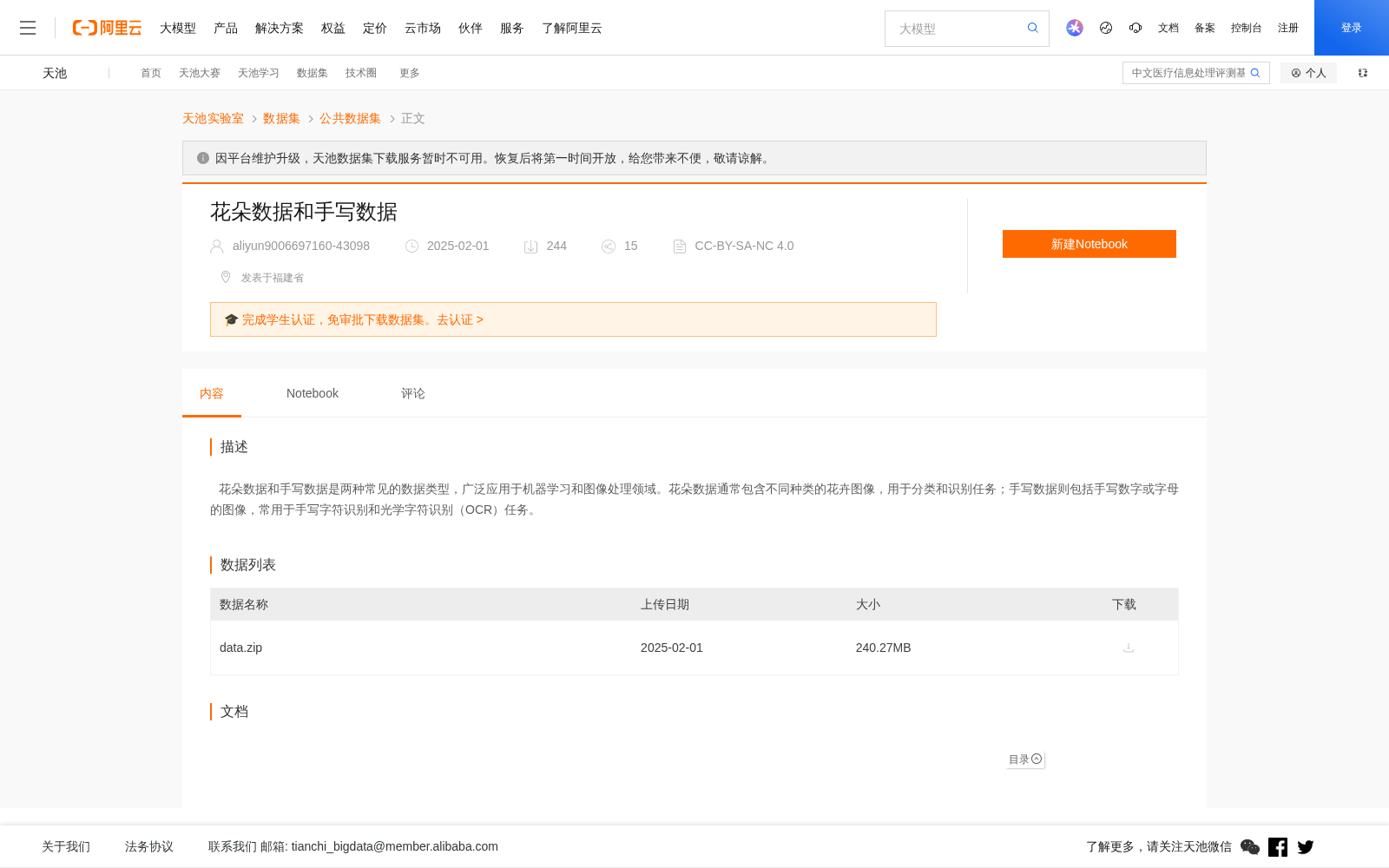Viewport: 1389px width, 868px height.
Task: Open the 更多 menu in Tianchi nav
Action: 410,73
